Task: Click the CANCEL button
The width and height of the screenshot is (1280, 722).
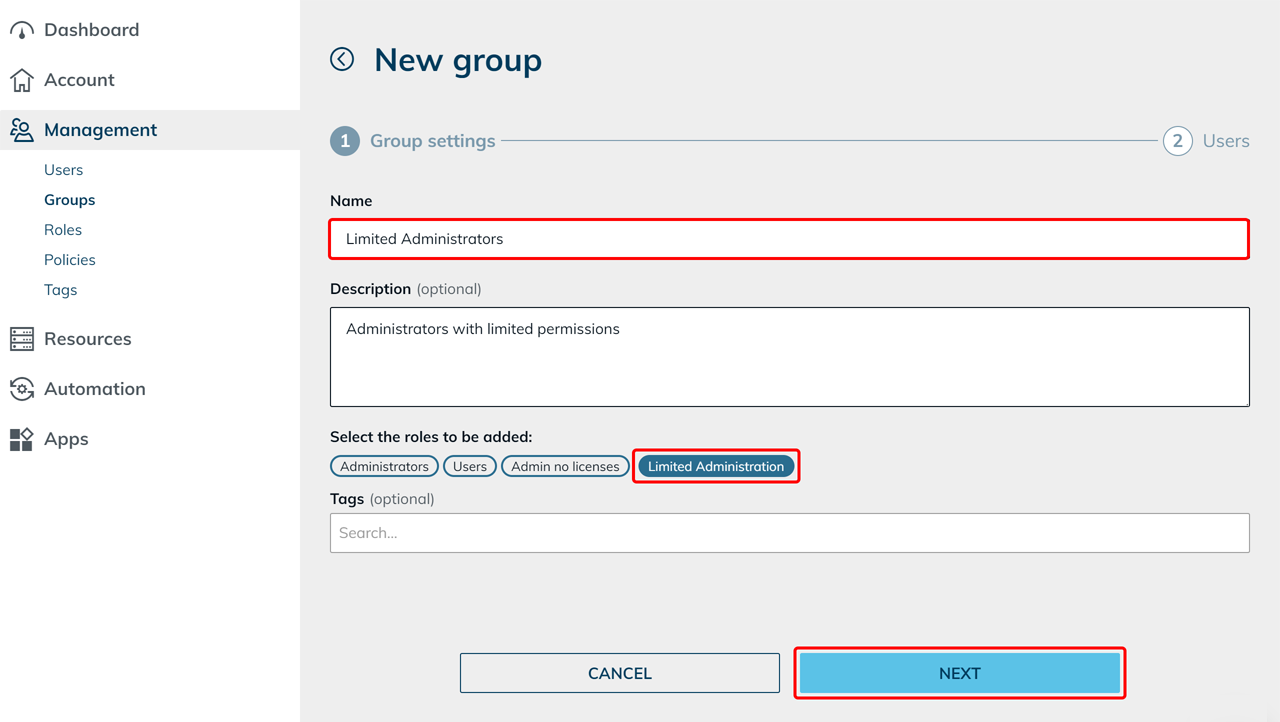Action: 620,673
